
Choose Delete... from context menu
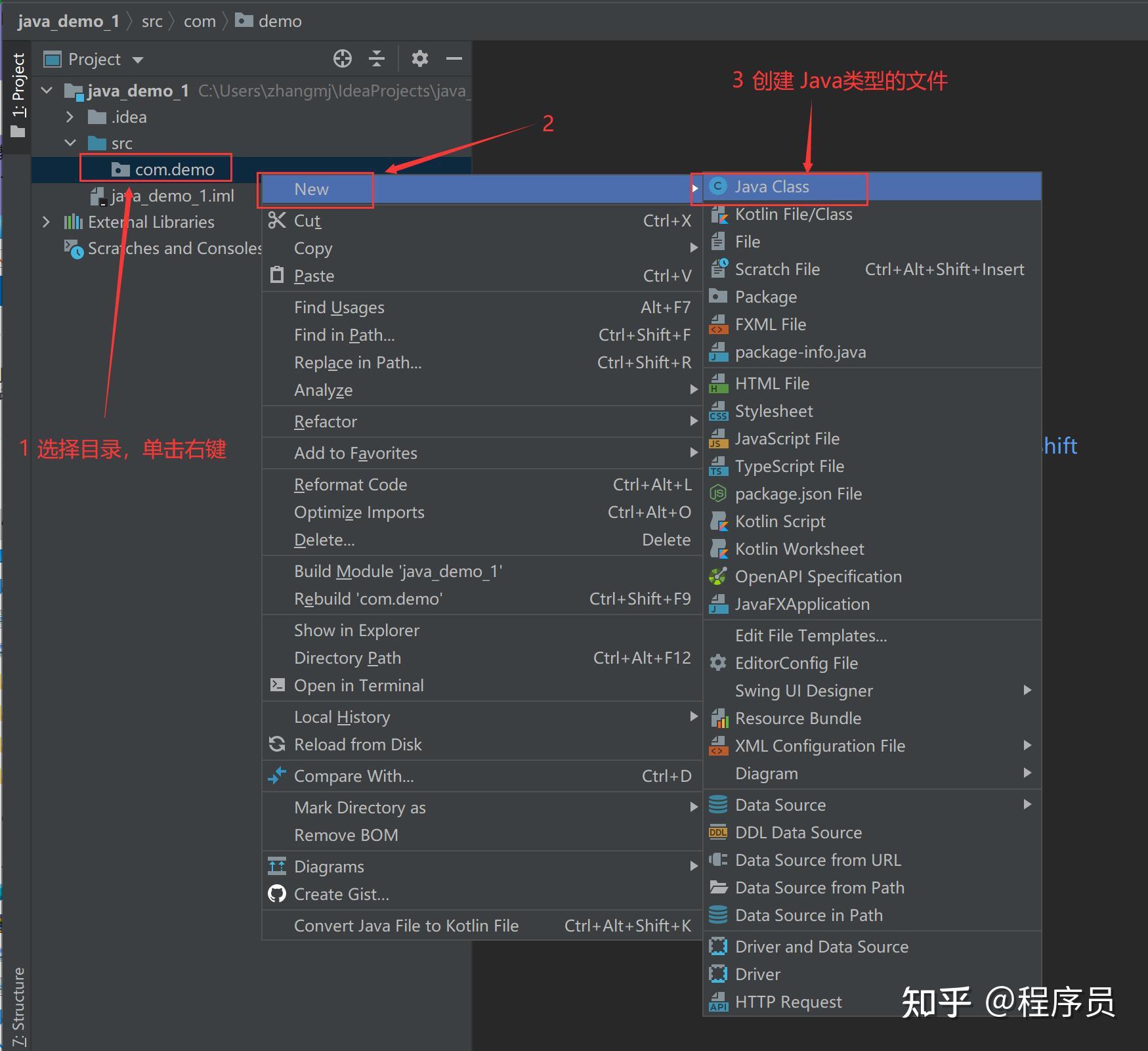tap(482, 540)
